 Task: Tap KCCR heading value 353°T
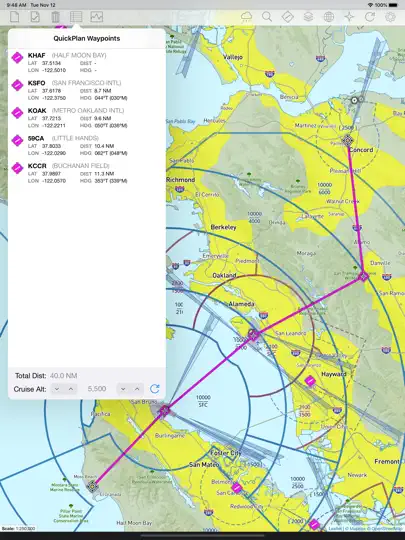click(102, 181)
